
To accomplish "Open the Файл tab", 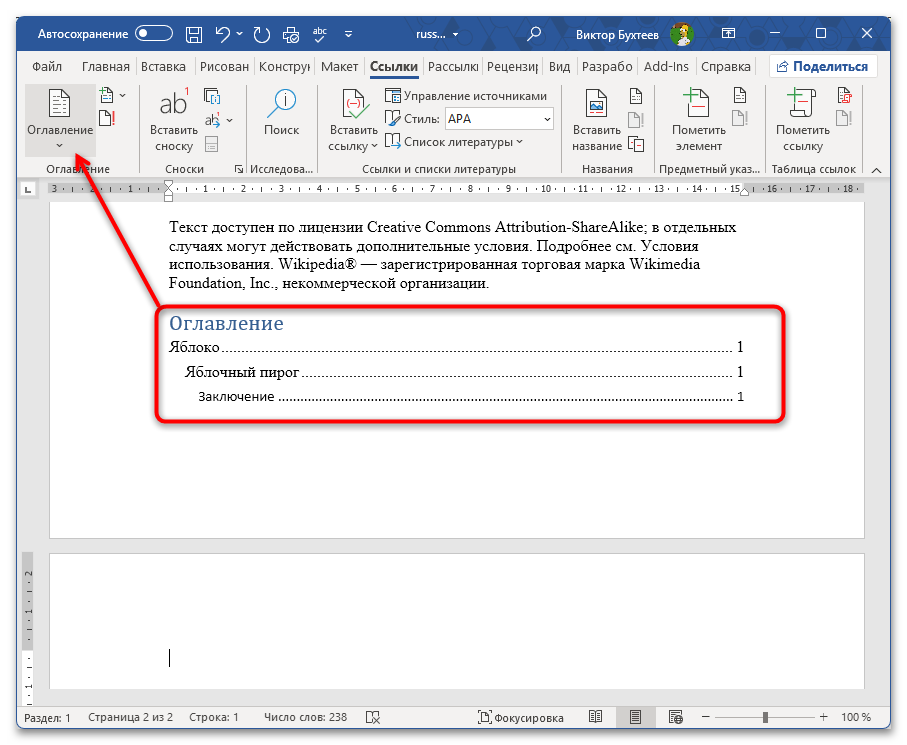I will (x=47, y=67).
